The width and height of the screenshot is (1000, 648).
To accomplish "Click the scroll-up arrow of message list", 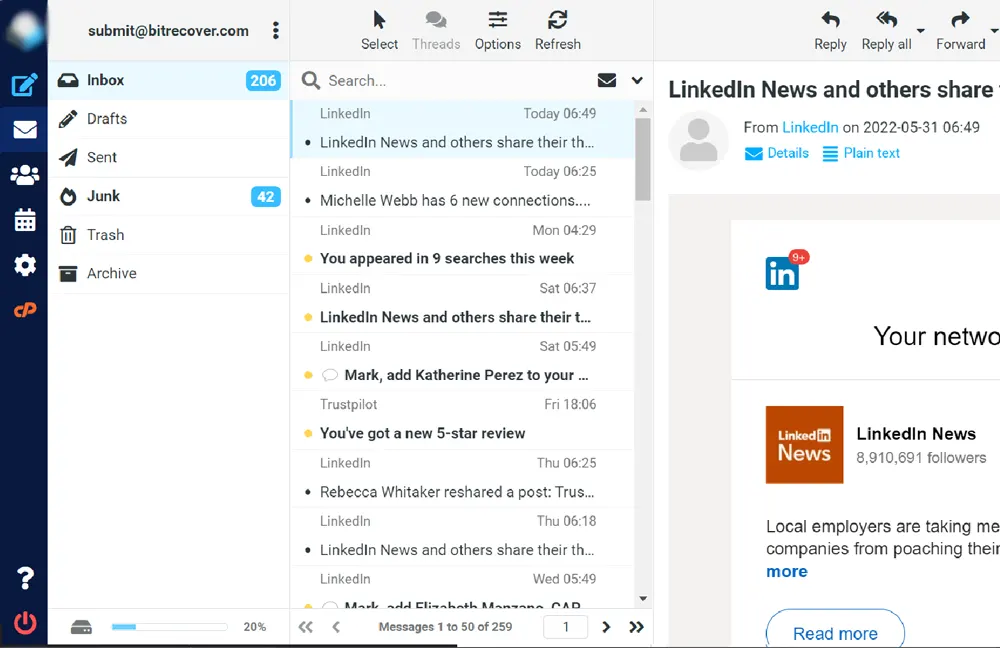I will (x=643, y=110).
